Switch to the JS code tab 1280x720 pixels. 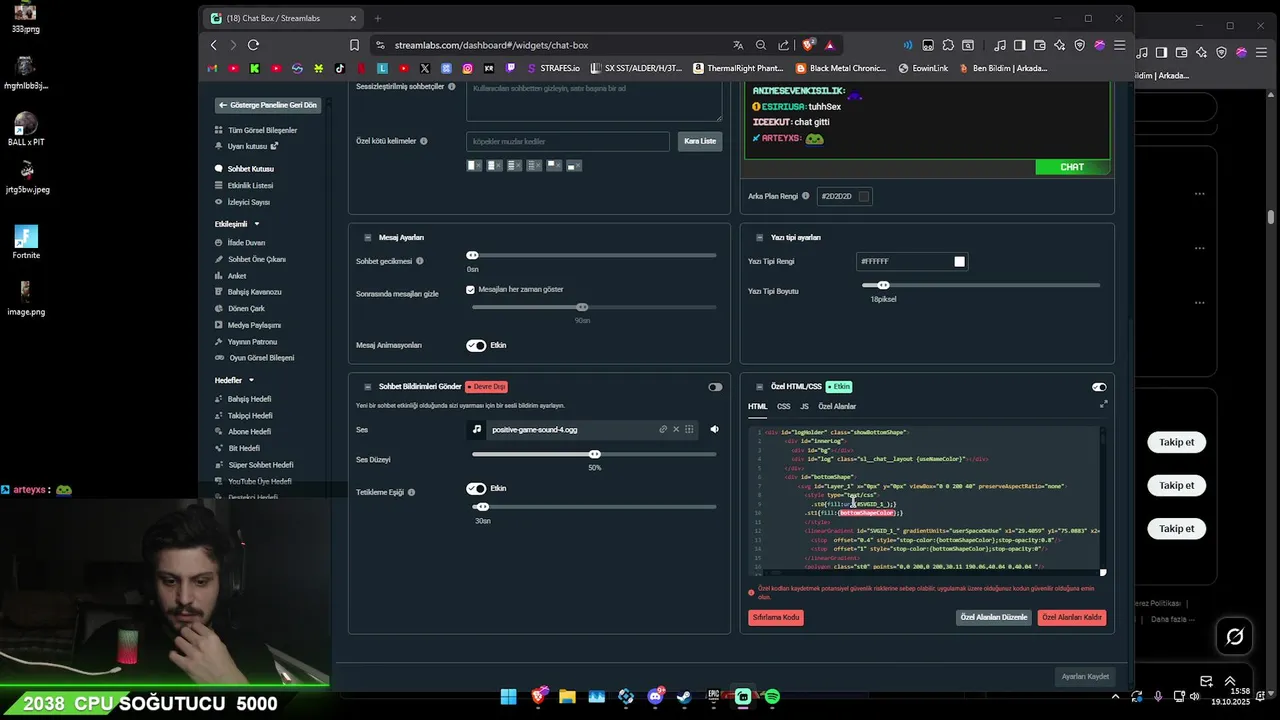coord(804,406)
